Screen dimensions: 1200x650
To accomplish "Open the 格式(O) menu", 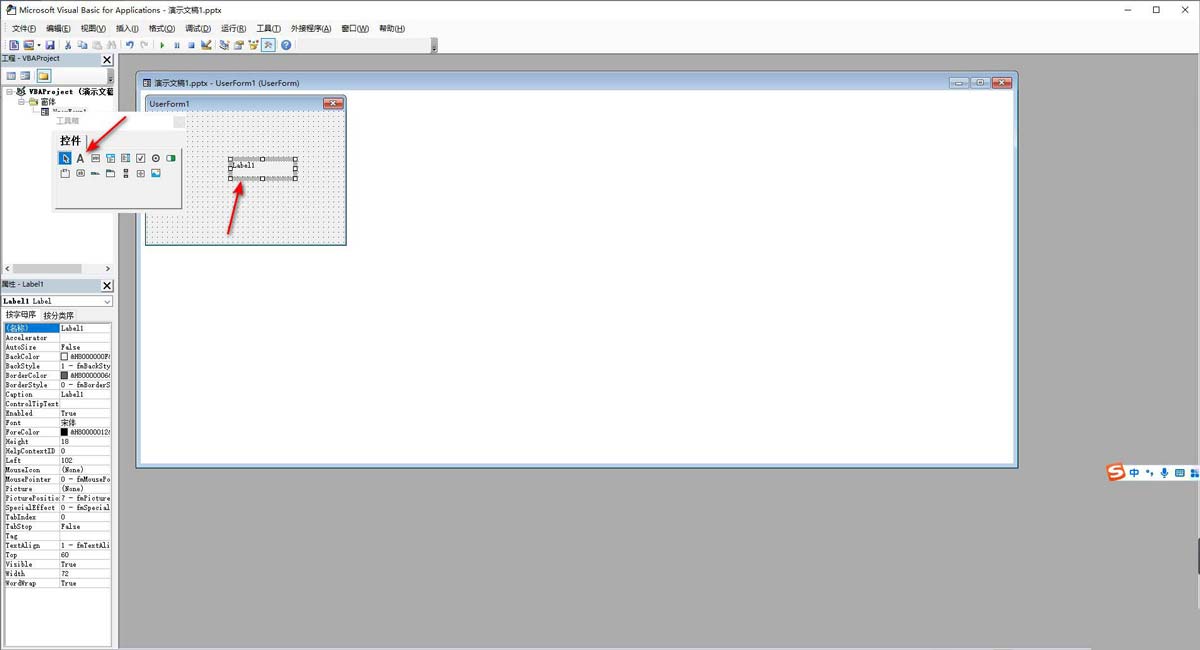I will pyautogui.click(x=162, y=28).
